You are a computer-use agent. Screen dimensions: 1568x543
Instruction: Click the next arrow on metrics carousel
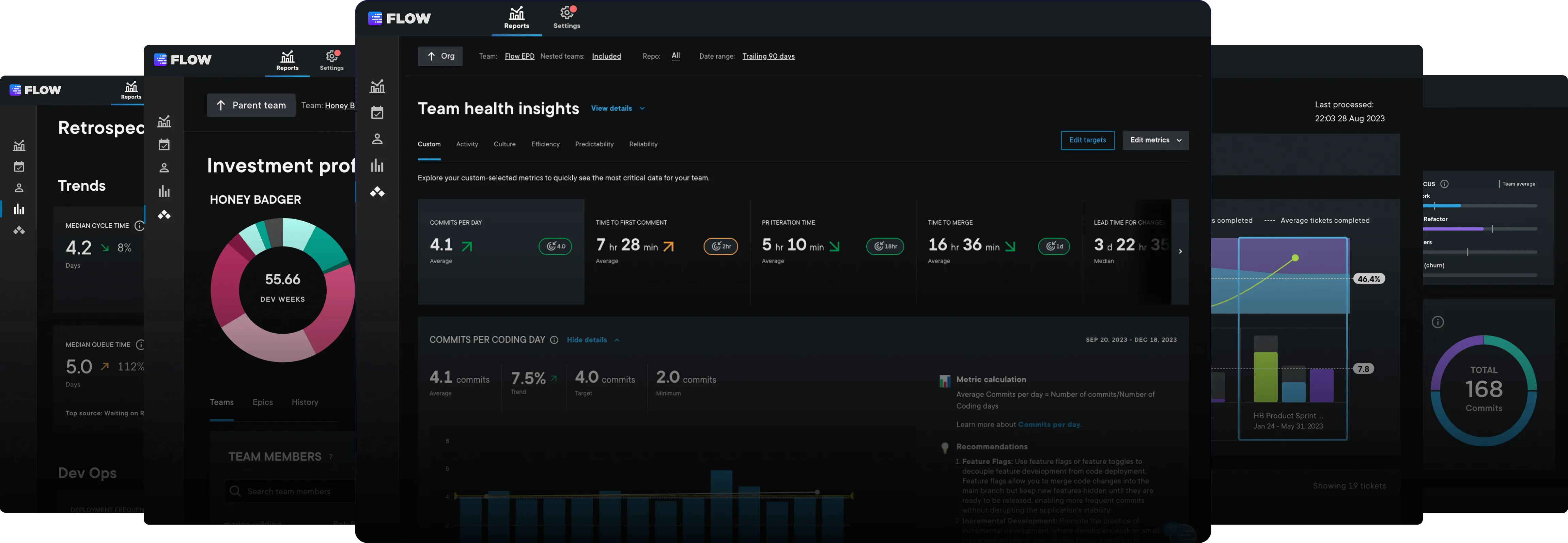tap(1180, 252)
